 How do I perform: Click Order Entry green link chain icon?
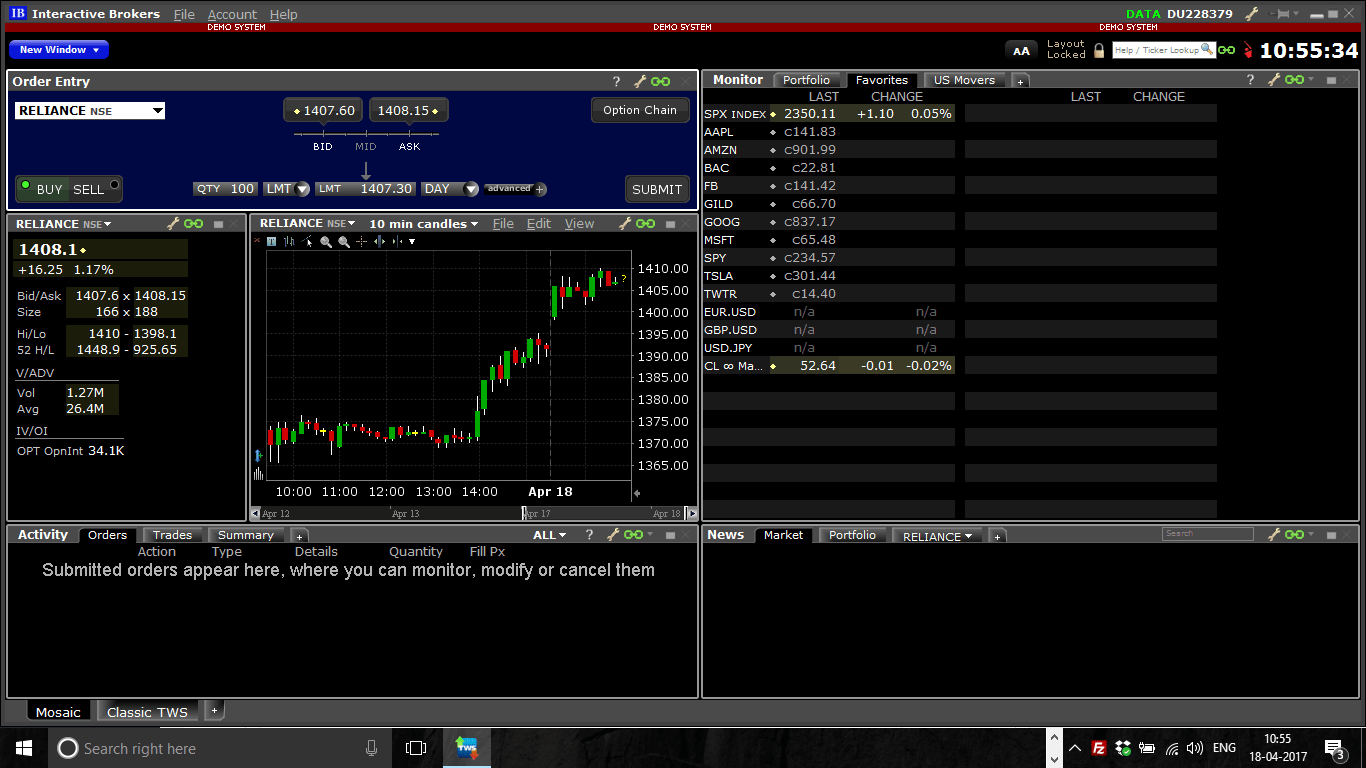pyautogui.click(x=660, y=82)
